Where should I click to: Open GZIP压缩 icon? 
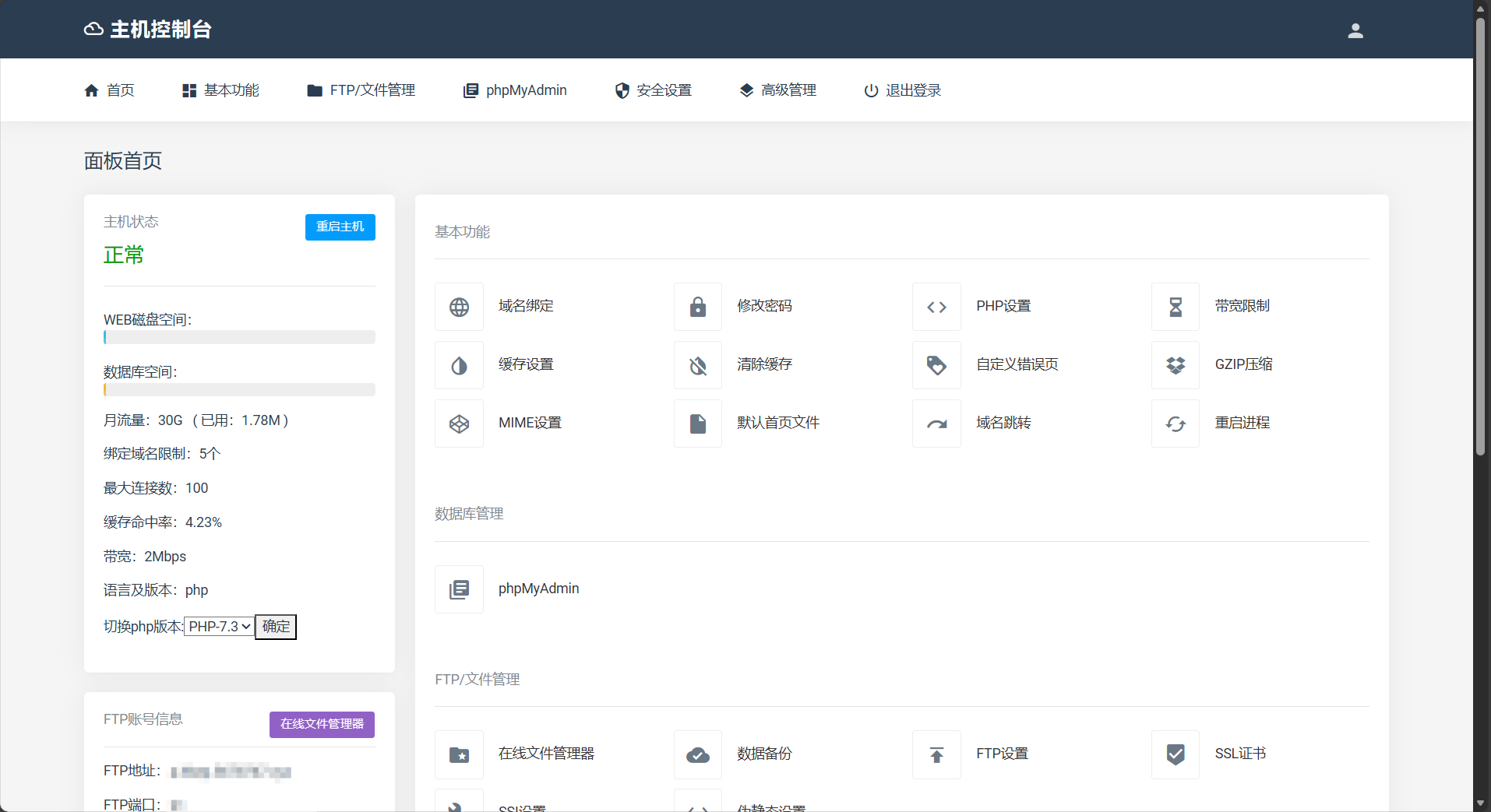click(x=1176, y=365)
